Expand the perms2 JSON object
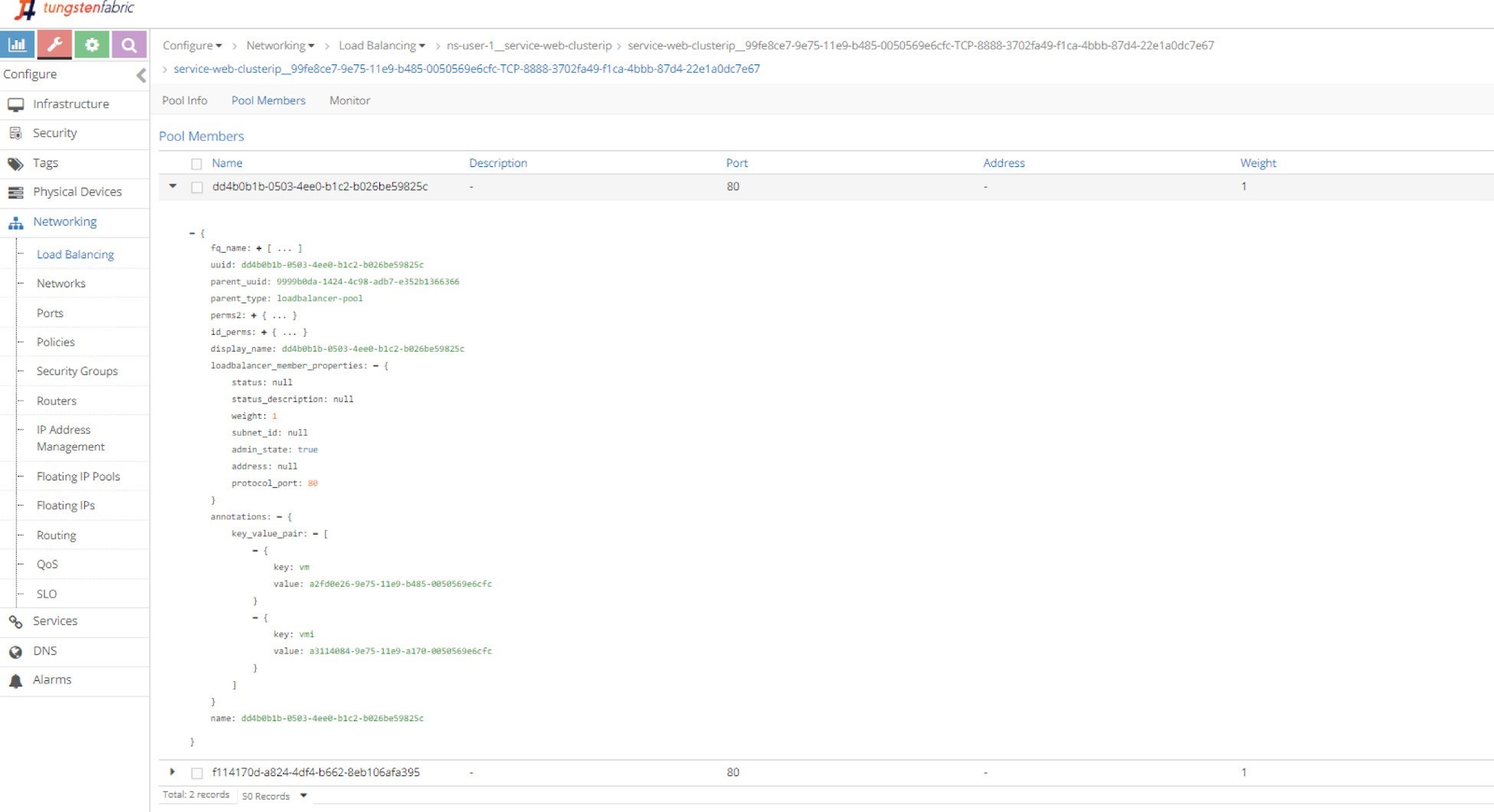Screen dimensions: 1494x812 (254, 316)
